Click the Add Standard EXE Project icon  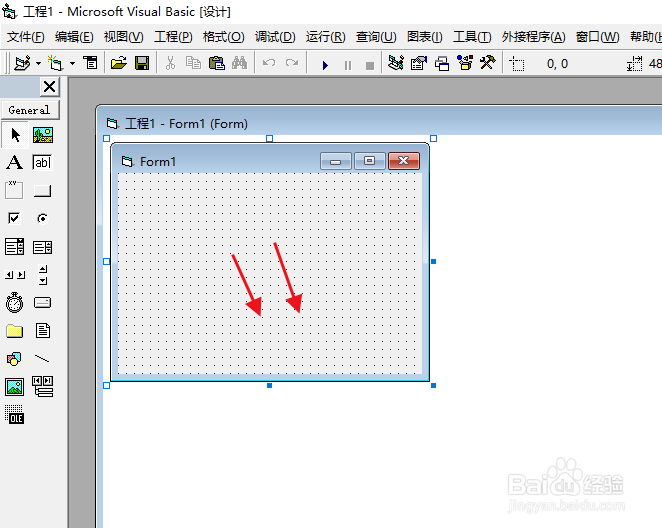click(22, 64)
